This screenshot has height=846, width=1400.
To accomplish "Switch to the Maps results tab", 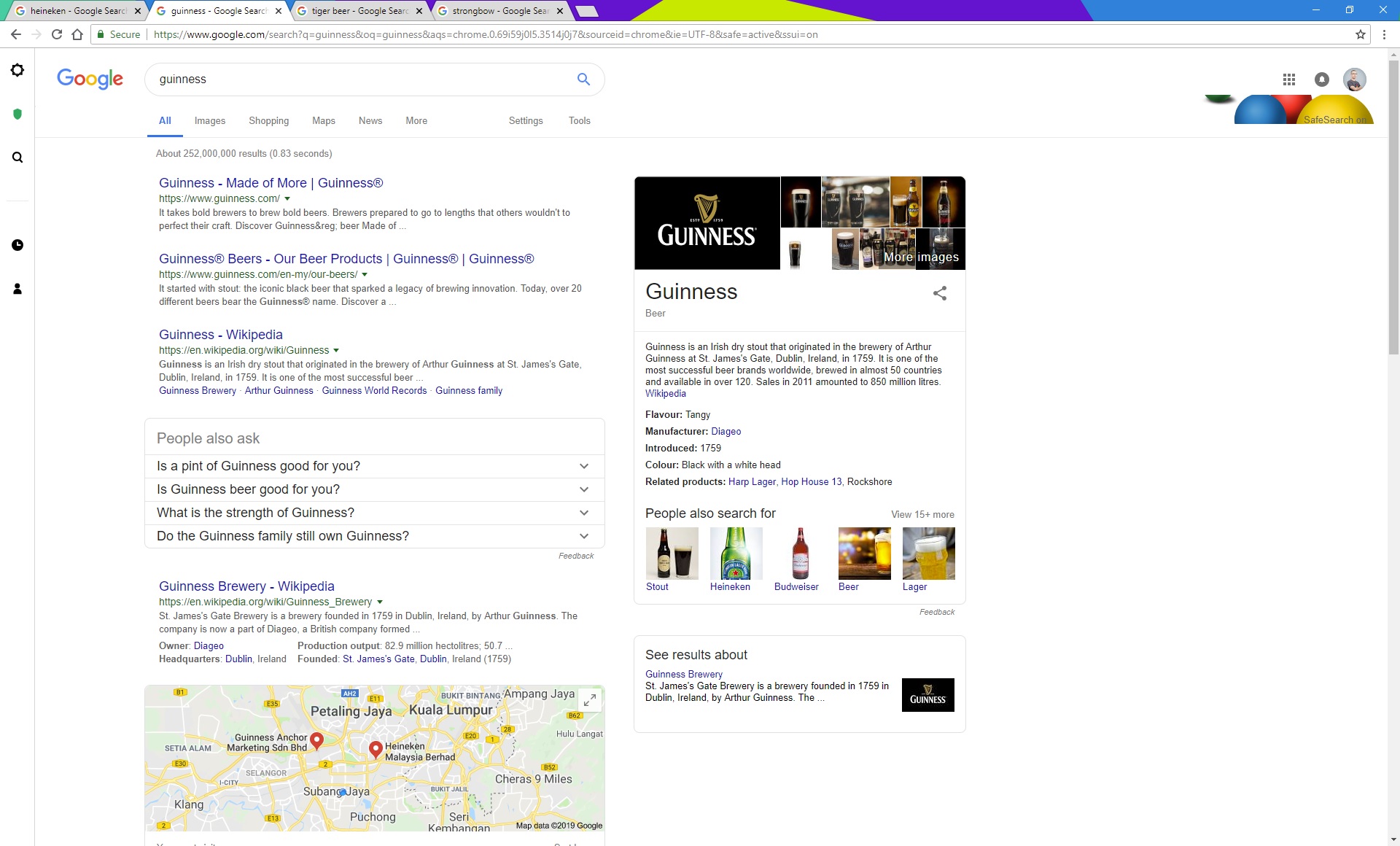I will (x=324, y=120).
